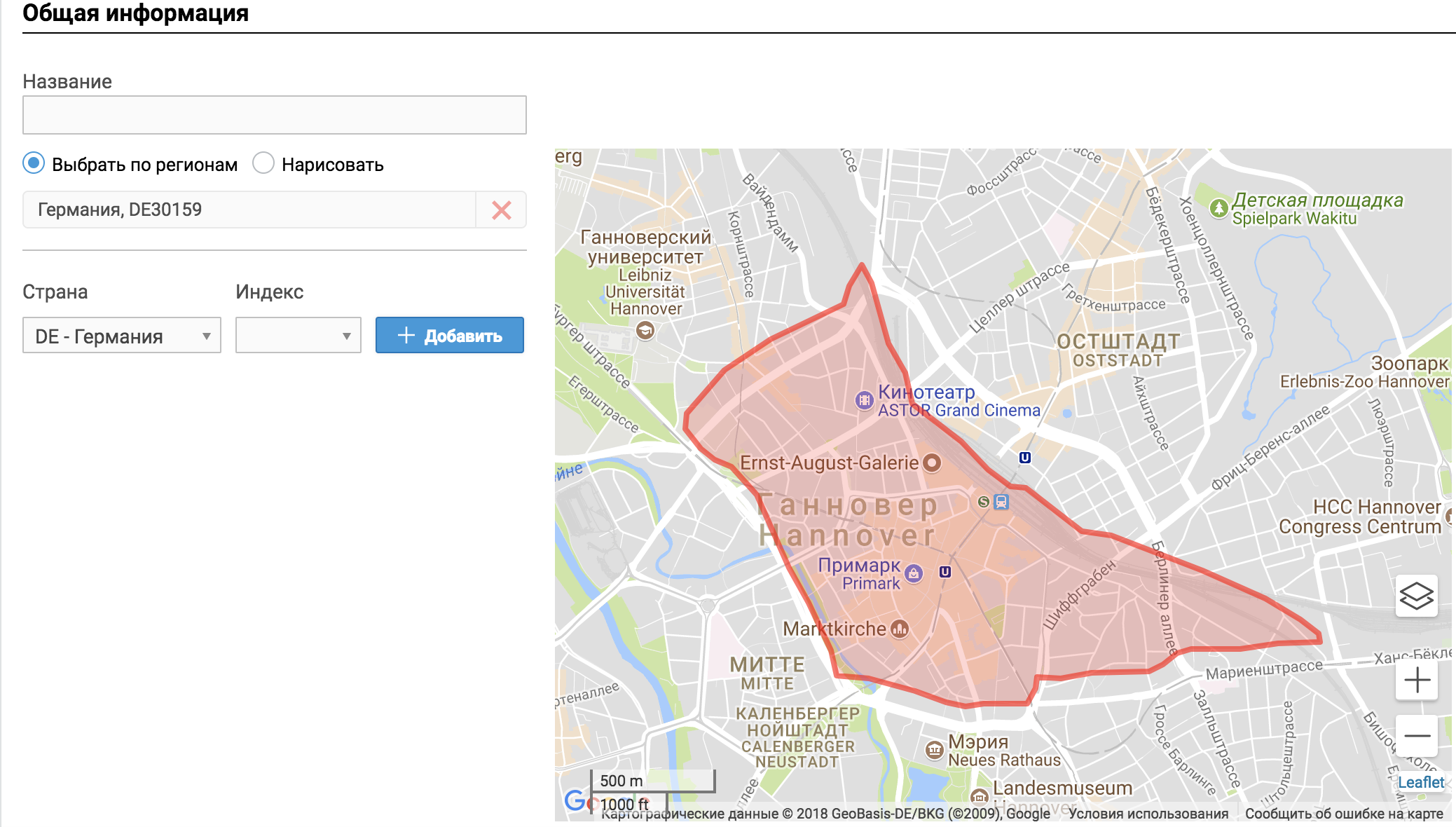
Task: Click the Leibniz Universität Hannover marker
Action: click(x=645, y=329)
